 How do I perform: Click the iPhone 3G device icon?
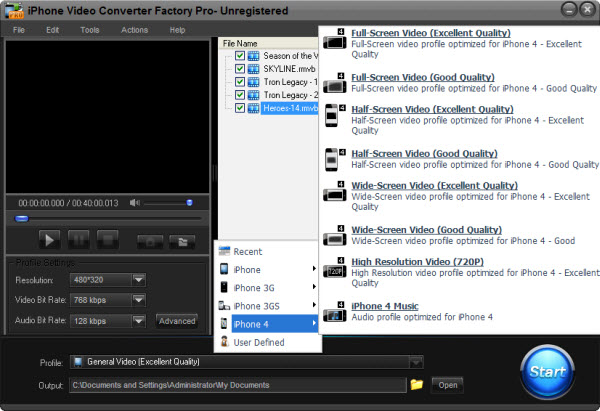click(x=224, y=287)
